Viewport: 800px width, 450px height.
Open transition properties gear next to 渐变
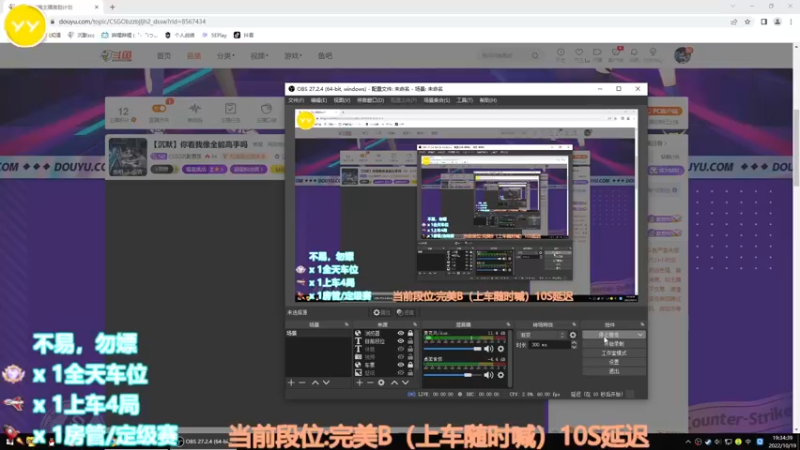tap(573, 335)
